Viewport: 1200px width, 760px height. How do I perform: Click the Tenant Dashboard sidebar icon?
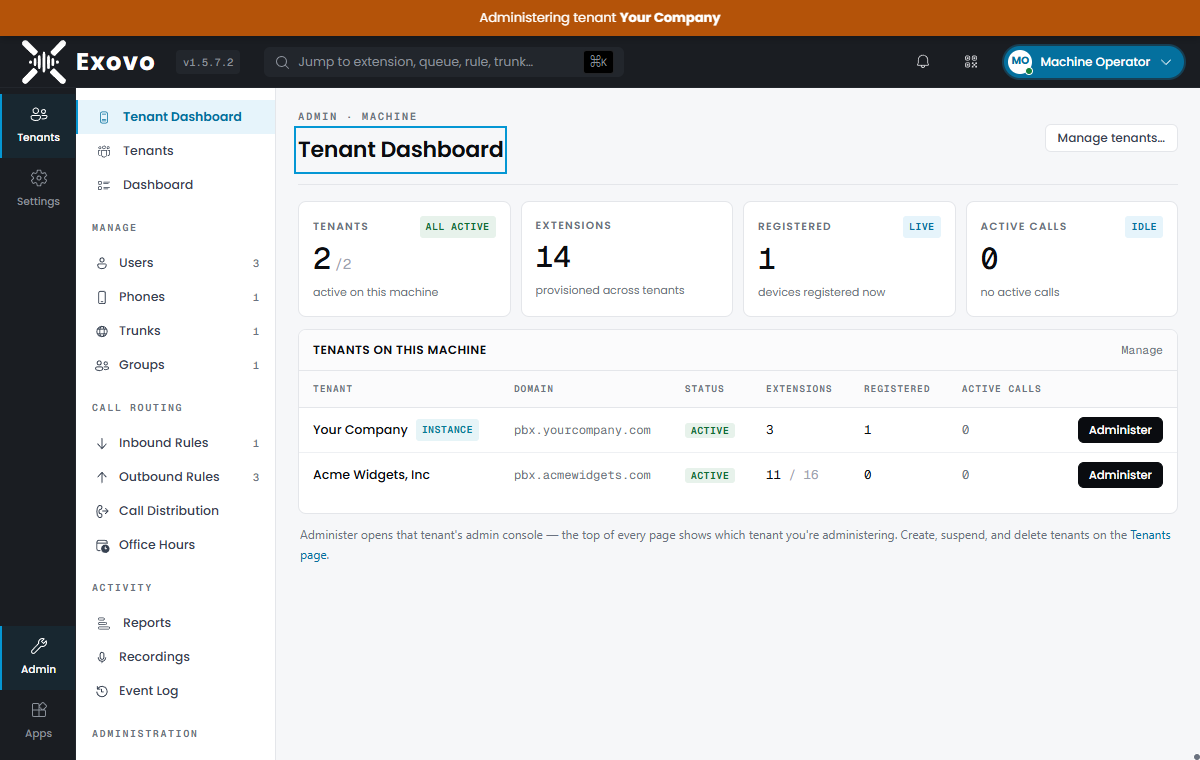pos(104,117)
